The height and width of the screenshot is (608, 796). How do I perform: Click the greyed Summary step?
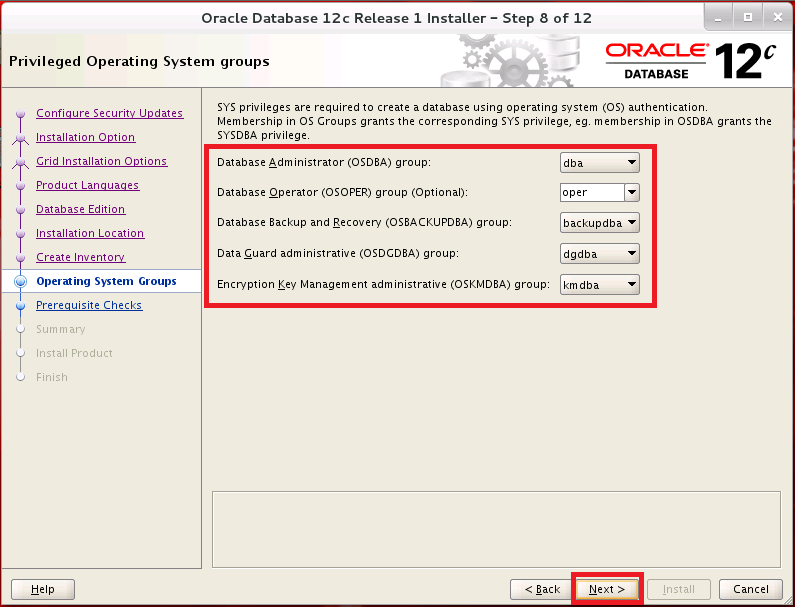click(60, 329)
